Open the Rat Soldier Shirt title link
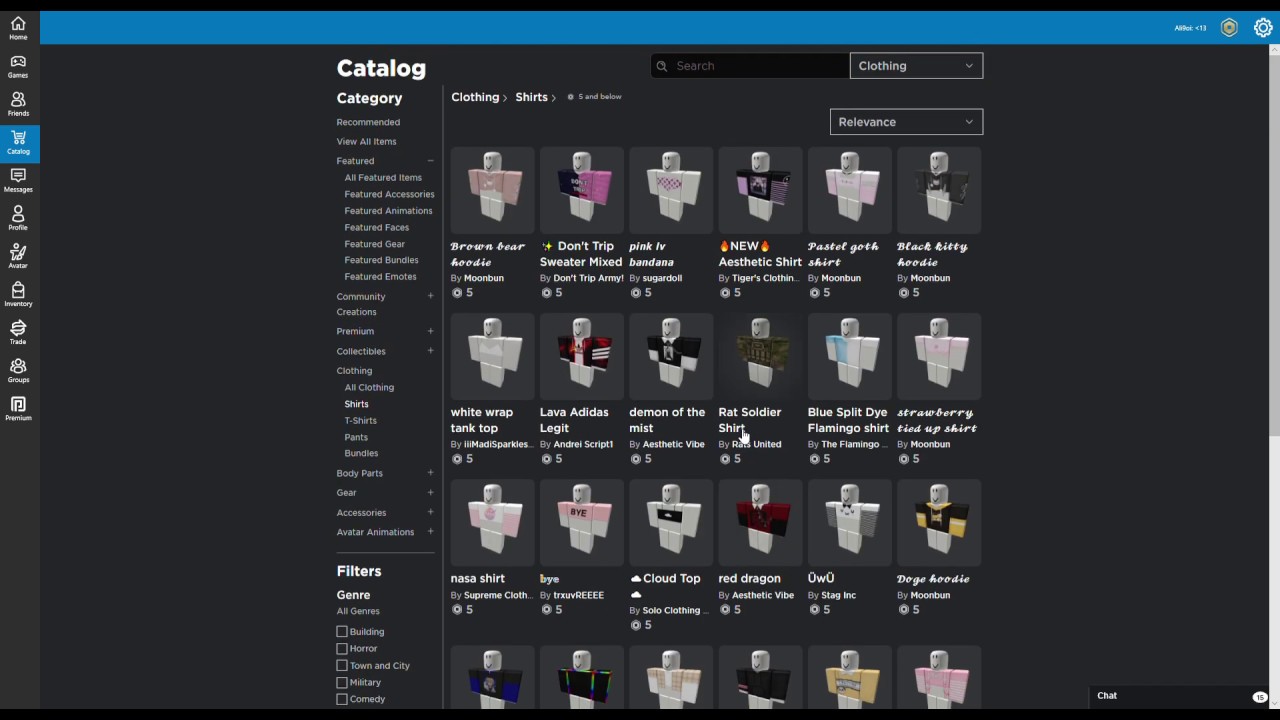Screen dimensions: 1280x720 749,420
